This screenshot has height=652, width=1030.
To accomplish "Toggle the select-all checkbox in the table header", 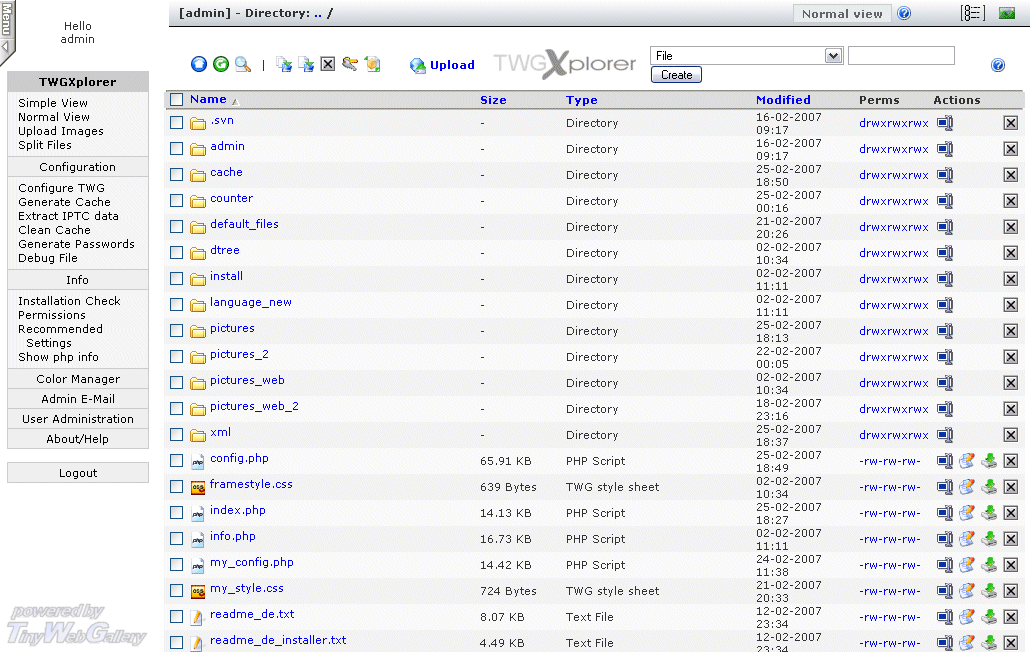I will coord(177,100).
